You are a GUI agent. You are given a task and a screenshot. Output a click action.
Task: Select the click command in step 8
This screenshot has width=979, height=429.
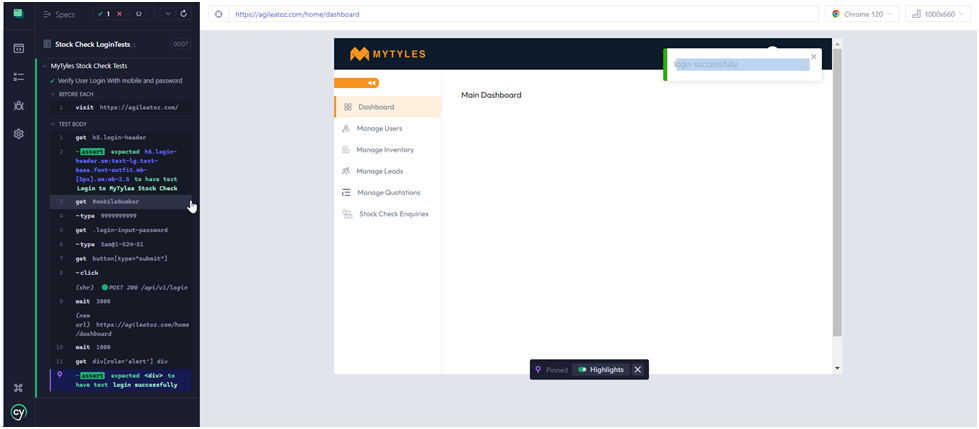pos(121,273)
